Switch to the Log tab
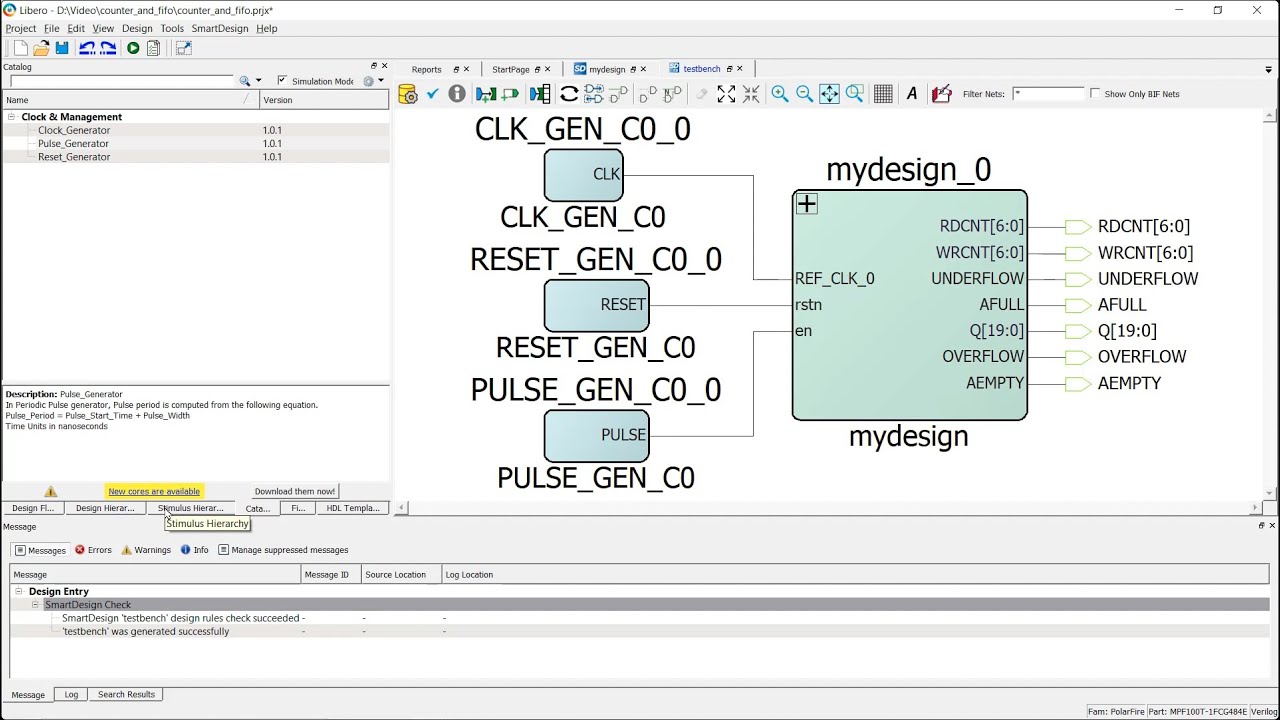The image size is (1280, 720). click(x=71, y=694)
